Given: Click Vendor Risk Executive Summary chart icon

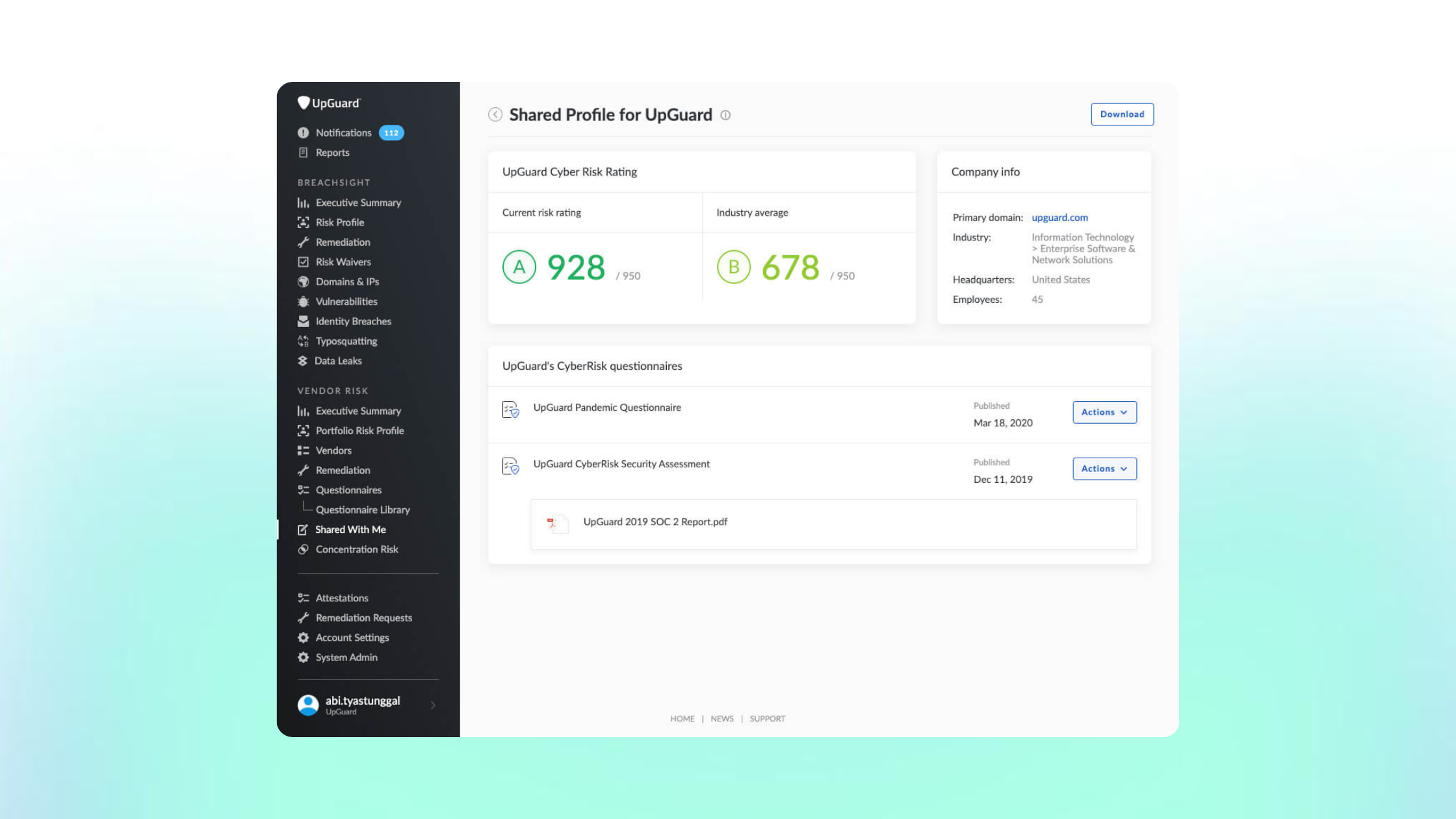Looking at the screenshot, I should tap(303, 411).
